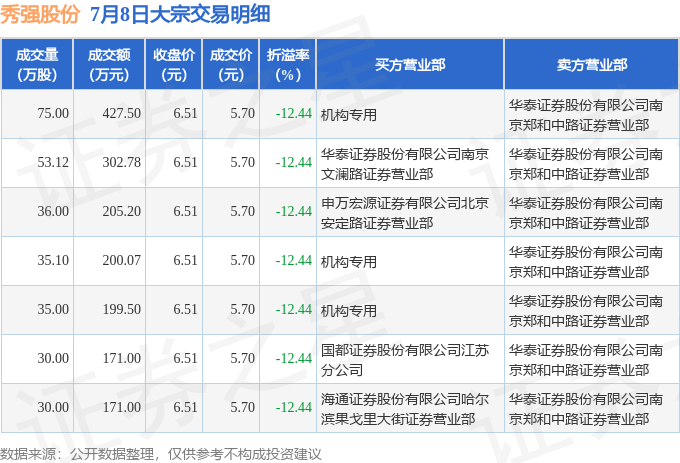This screenshot has width=680, height=463.
Task: Click the 买方营业部 column header
Action: [x=410, y=64]
